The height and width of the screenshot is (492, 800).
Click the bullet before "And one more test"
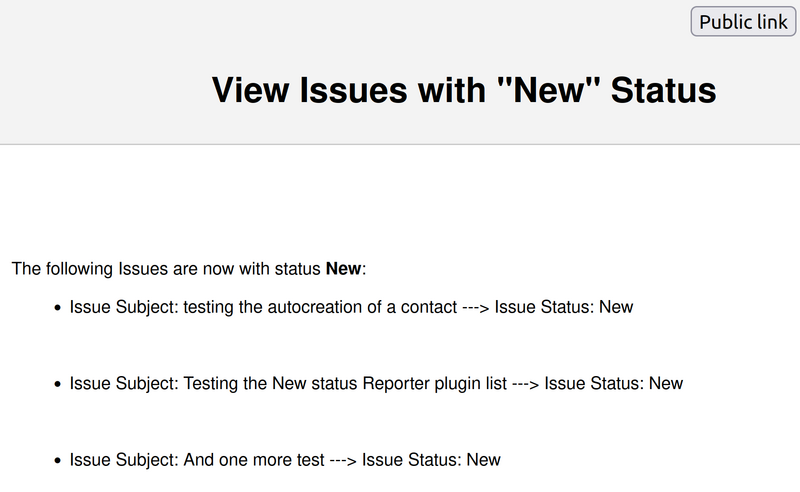[x=58, y=461]
